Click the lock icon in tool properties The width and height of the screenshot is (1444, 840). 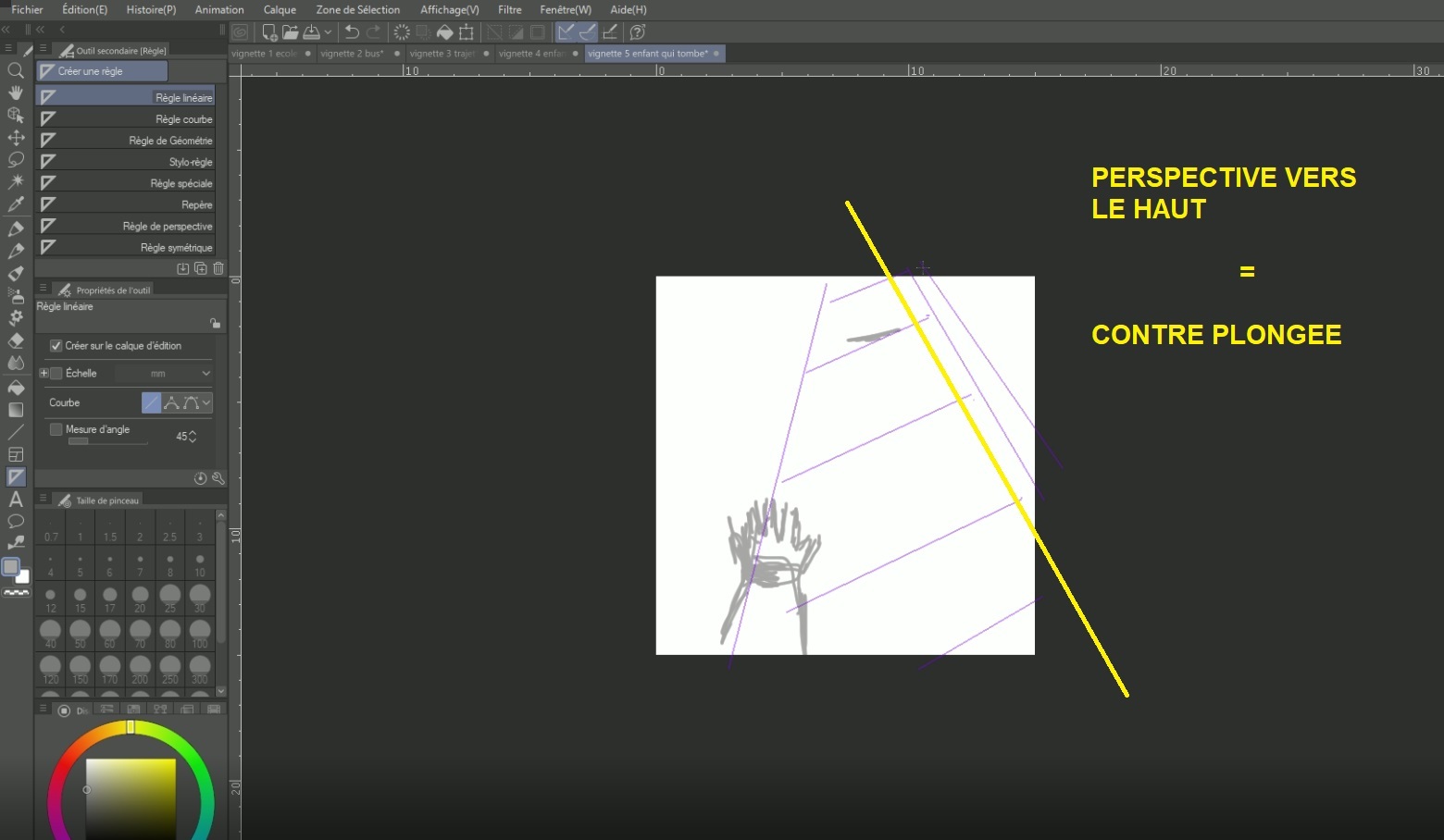pyautogui.click(x=216, y=323)
